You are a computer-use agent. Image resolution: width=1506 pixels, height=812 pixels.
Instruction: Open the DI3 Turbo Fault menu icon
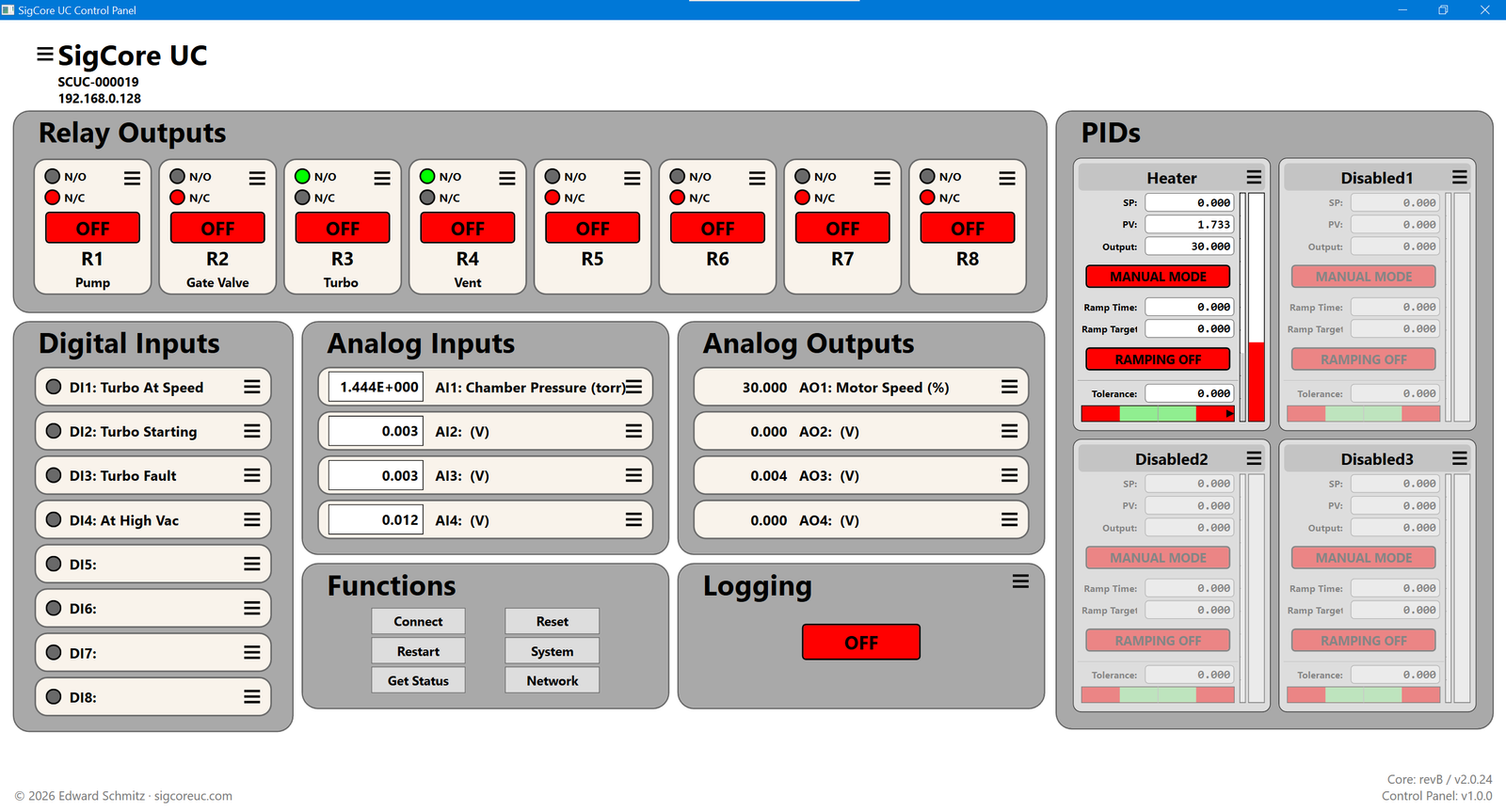click(x=252, y=475)
